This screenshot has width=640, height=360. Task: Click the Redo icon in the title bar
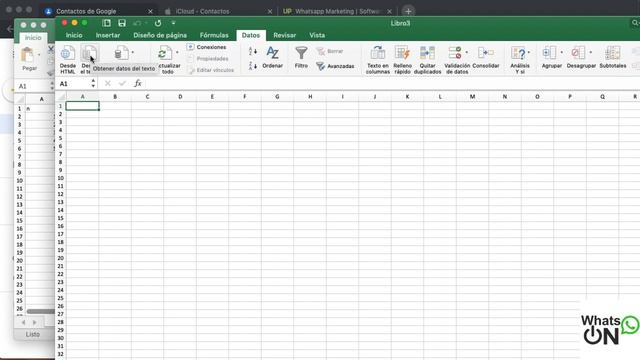click(x=158, y=23)
